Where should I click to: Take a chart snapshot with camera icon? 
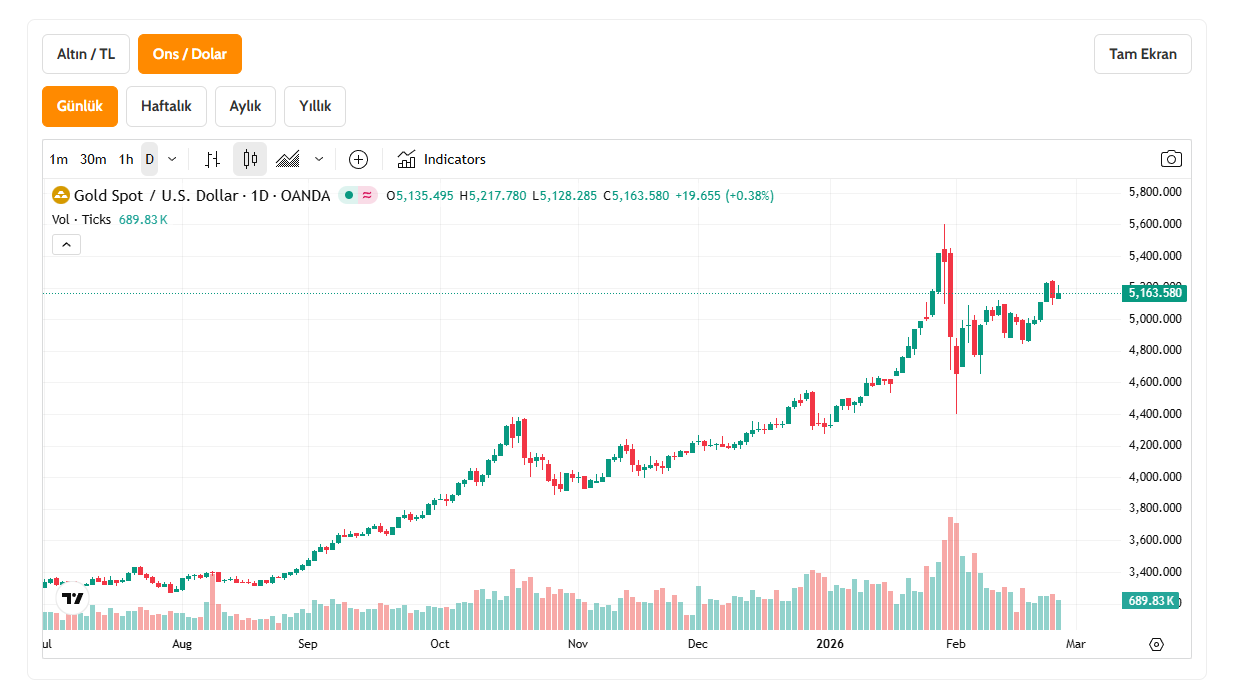1171,159
